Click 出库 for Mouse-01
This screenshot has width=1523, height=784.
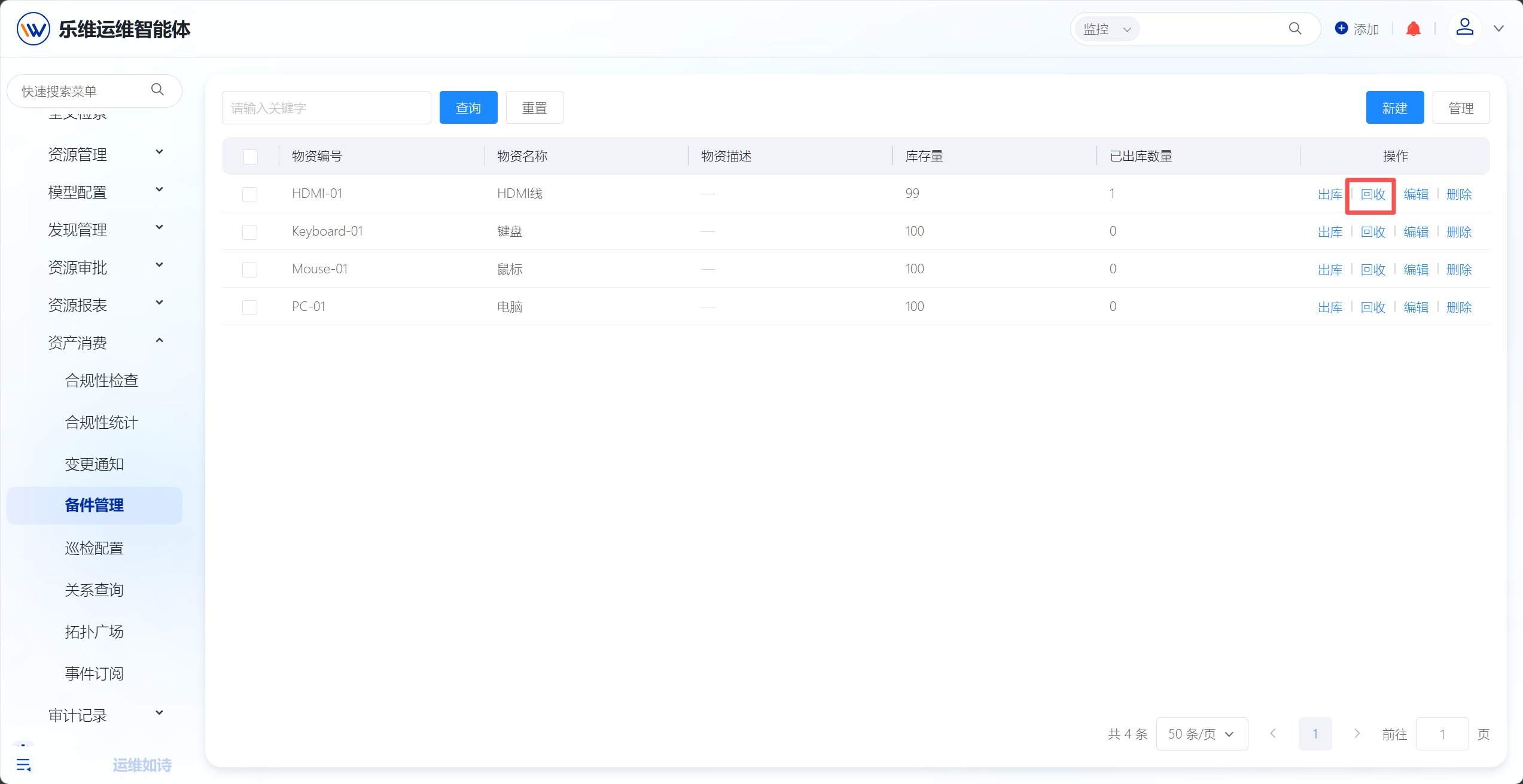click(x=1330, y=270)
